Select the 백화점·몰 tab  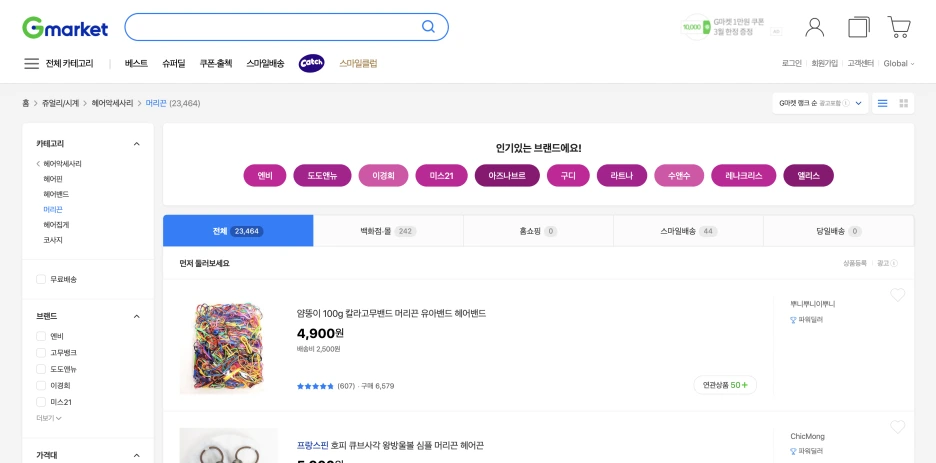(389, 231)
